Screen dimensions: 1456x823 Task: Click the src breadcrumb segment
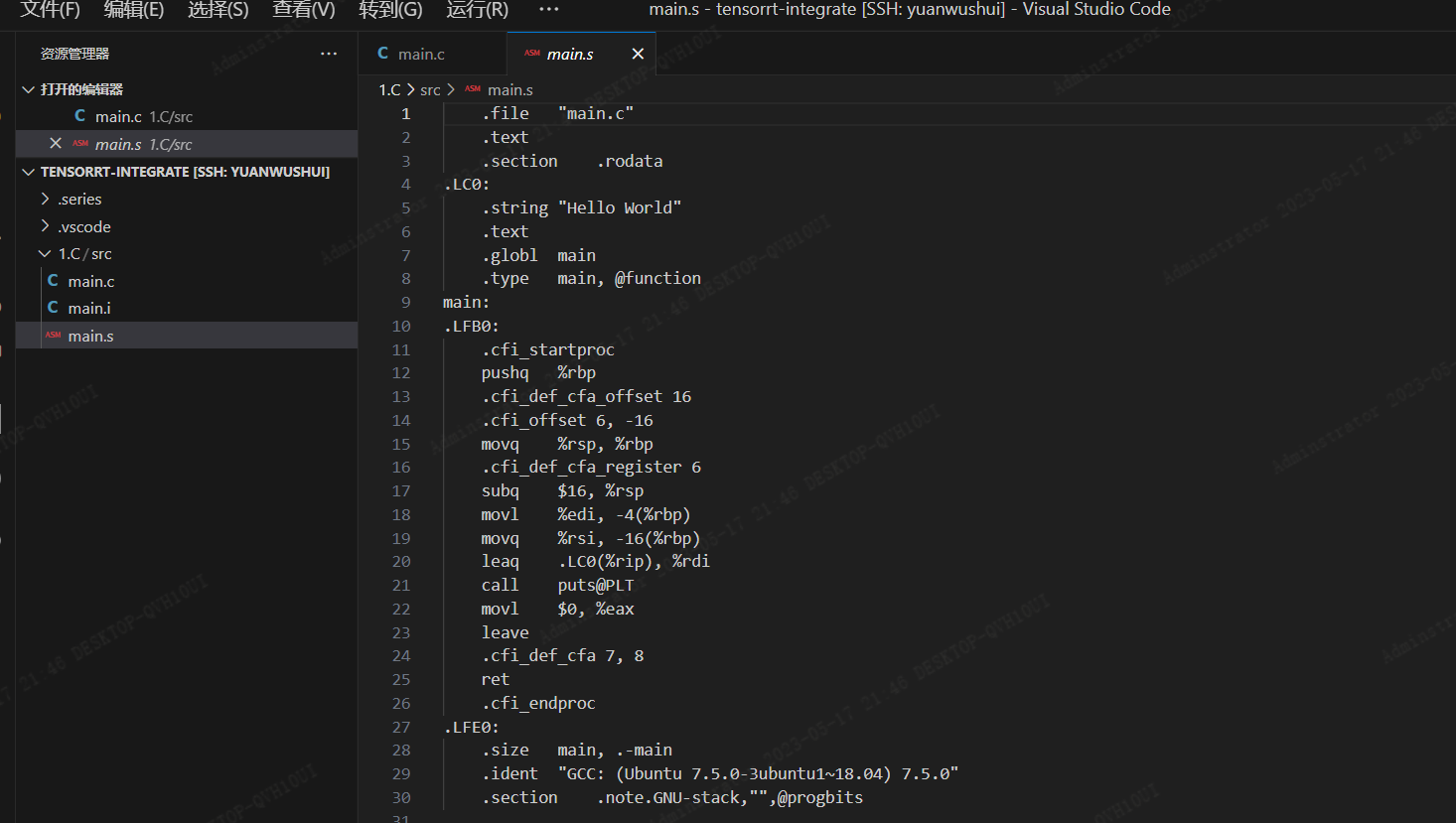[x=430, y=89]
